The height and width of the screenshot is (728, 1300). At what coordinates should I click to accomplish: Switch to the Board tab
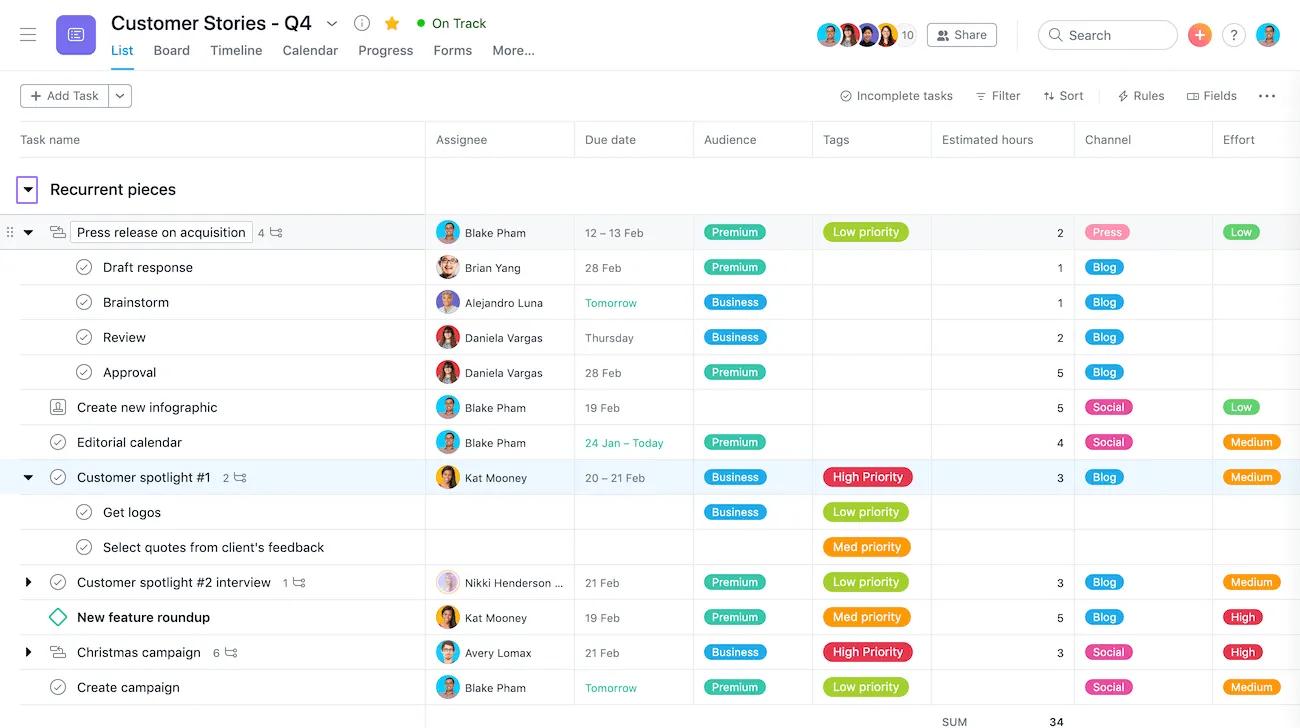pyautogui.click(x=171, y=50)
